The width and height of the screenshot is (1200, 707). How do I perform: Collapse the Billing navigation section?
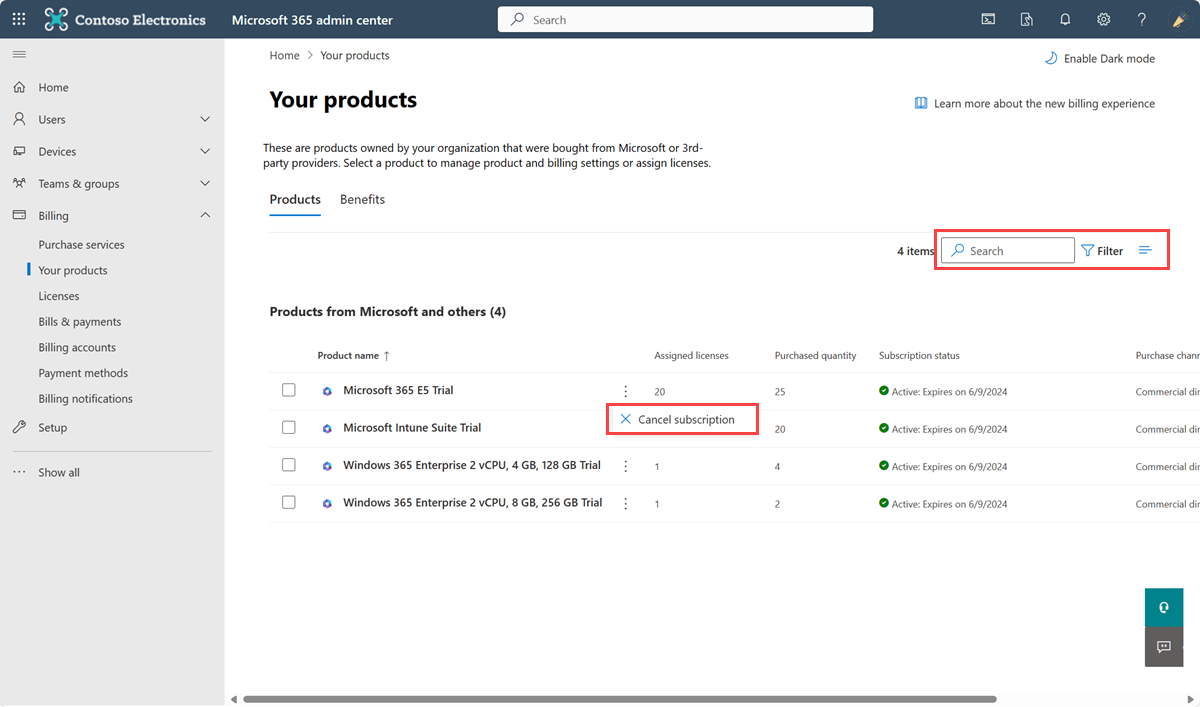[x=205, y=215]
